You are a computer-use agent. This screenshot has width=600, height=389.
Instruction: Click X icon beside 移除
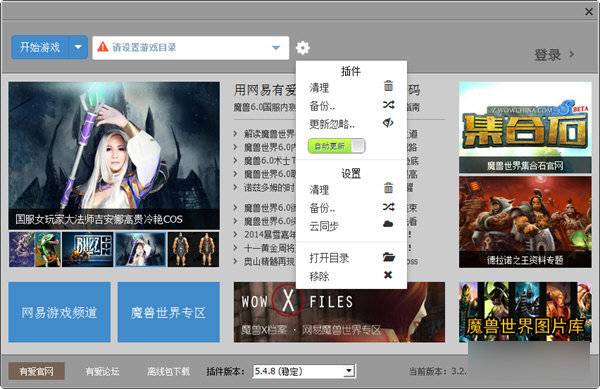point(388,275)
